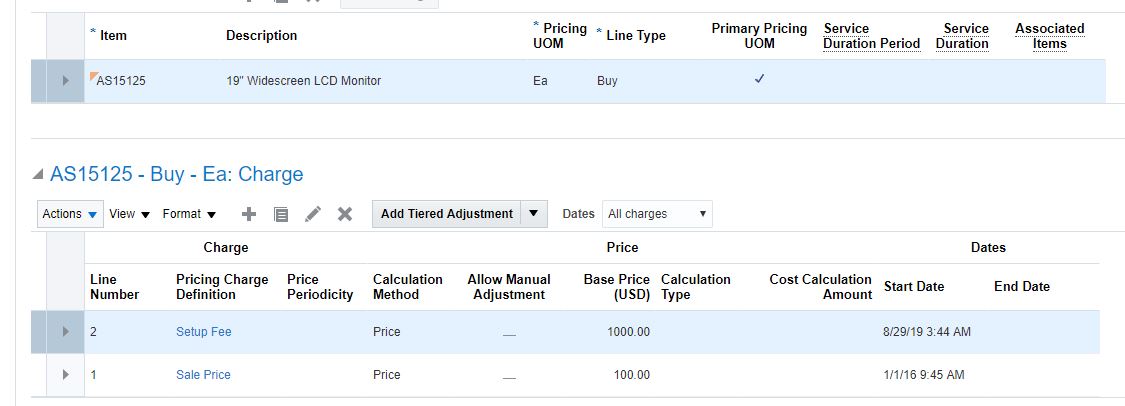
Task: Open the Actions menu
Action: point(70,214)
